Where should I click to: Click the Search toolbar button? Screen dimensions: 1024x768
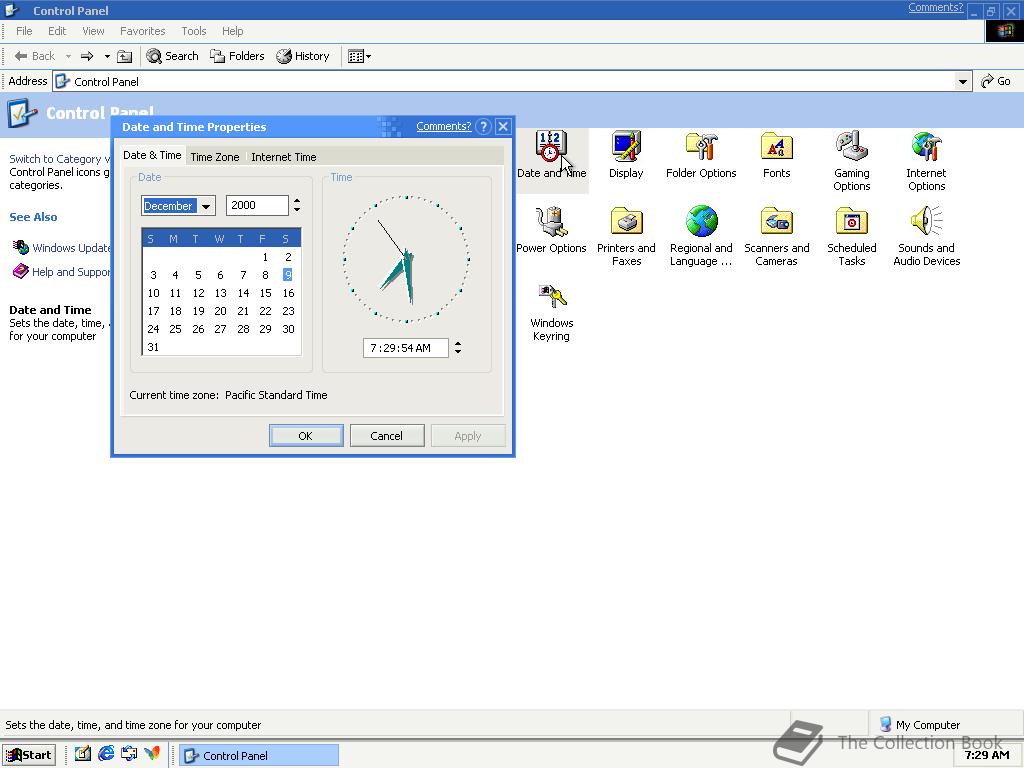(x=172, y=56)
